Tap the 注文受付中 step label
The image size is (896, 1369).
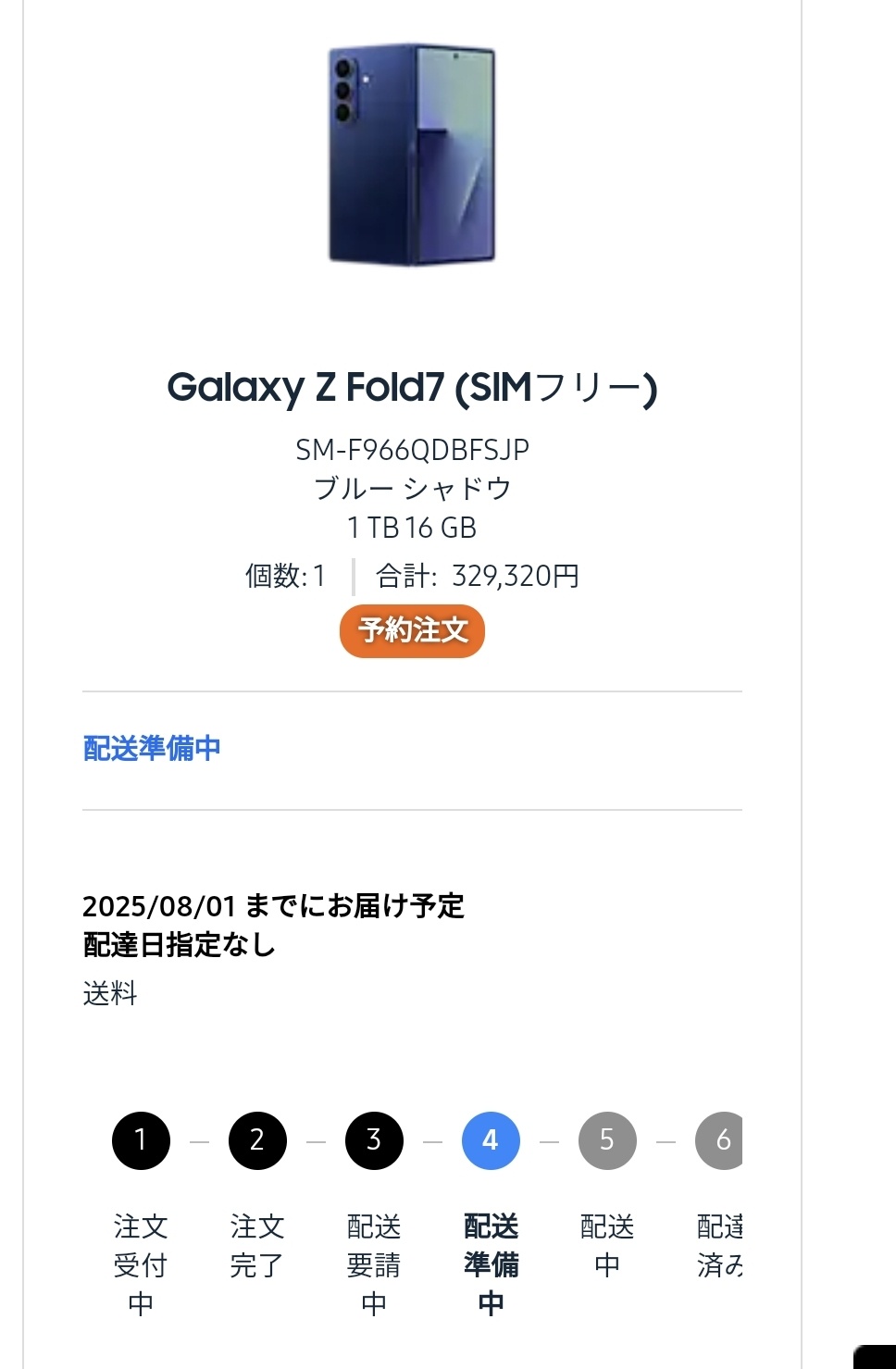pos(141,1264)
